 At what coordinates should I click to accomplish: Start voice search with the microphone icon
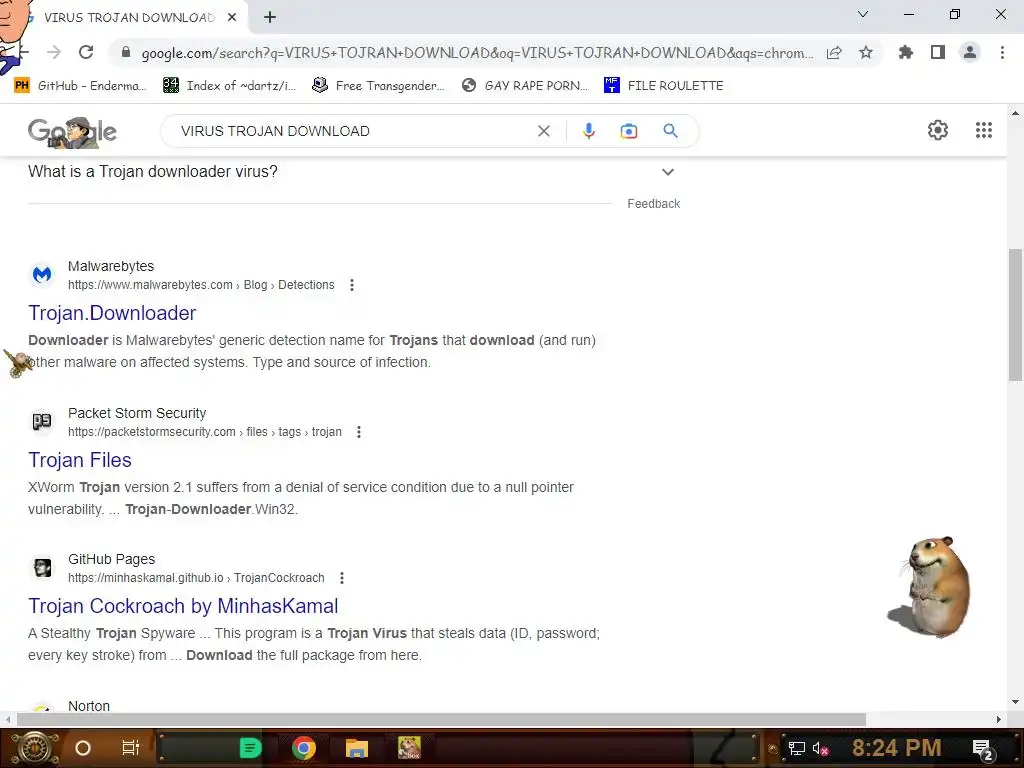click(588, 131)
